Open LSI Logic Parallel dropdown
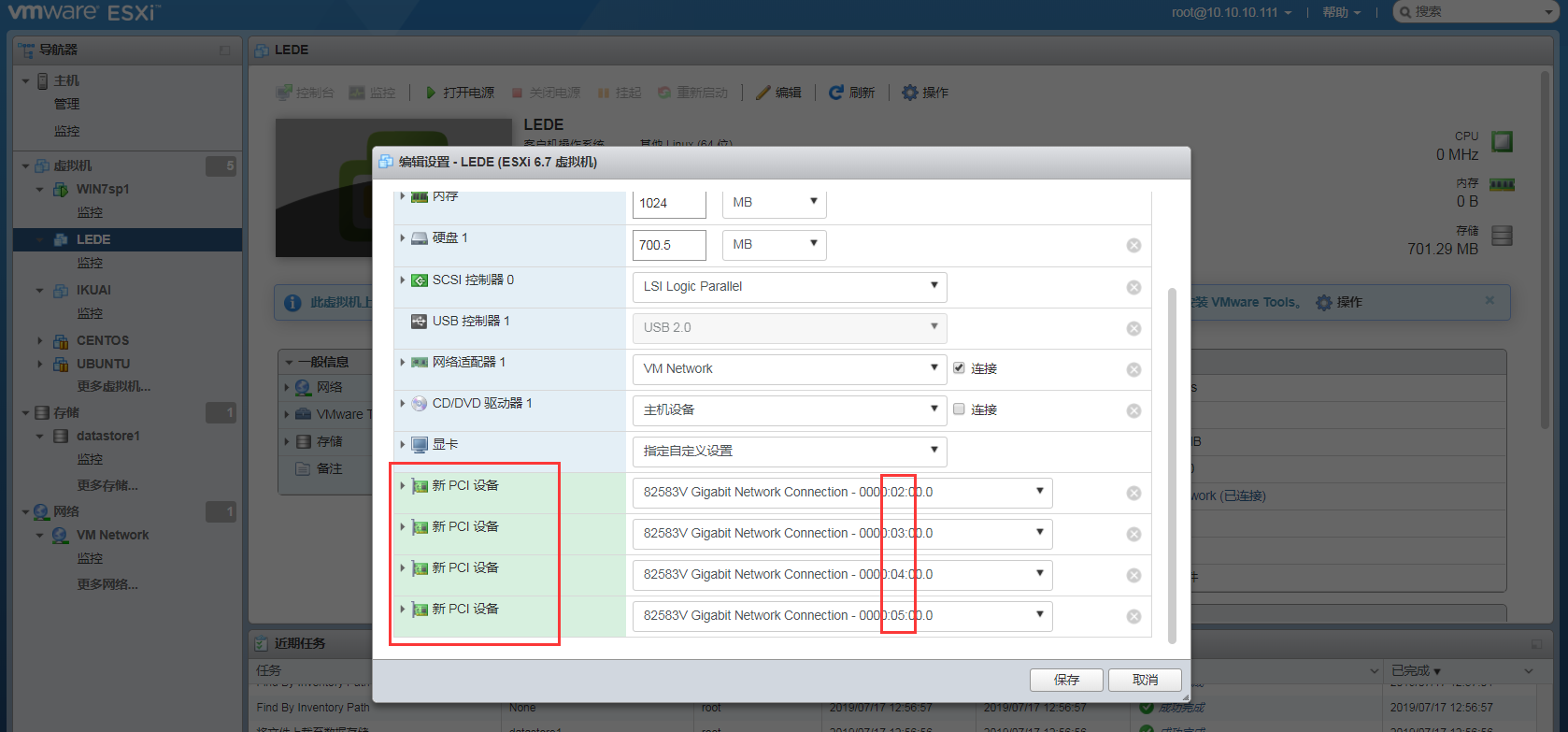This screenshot has width=1568, height=732. [x=790, y=287]
